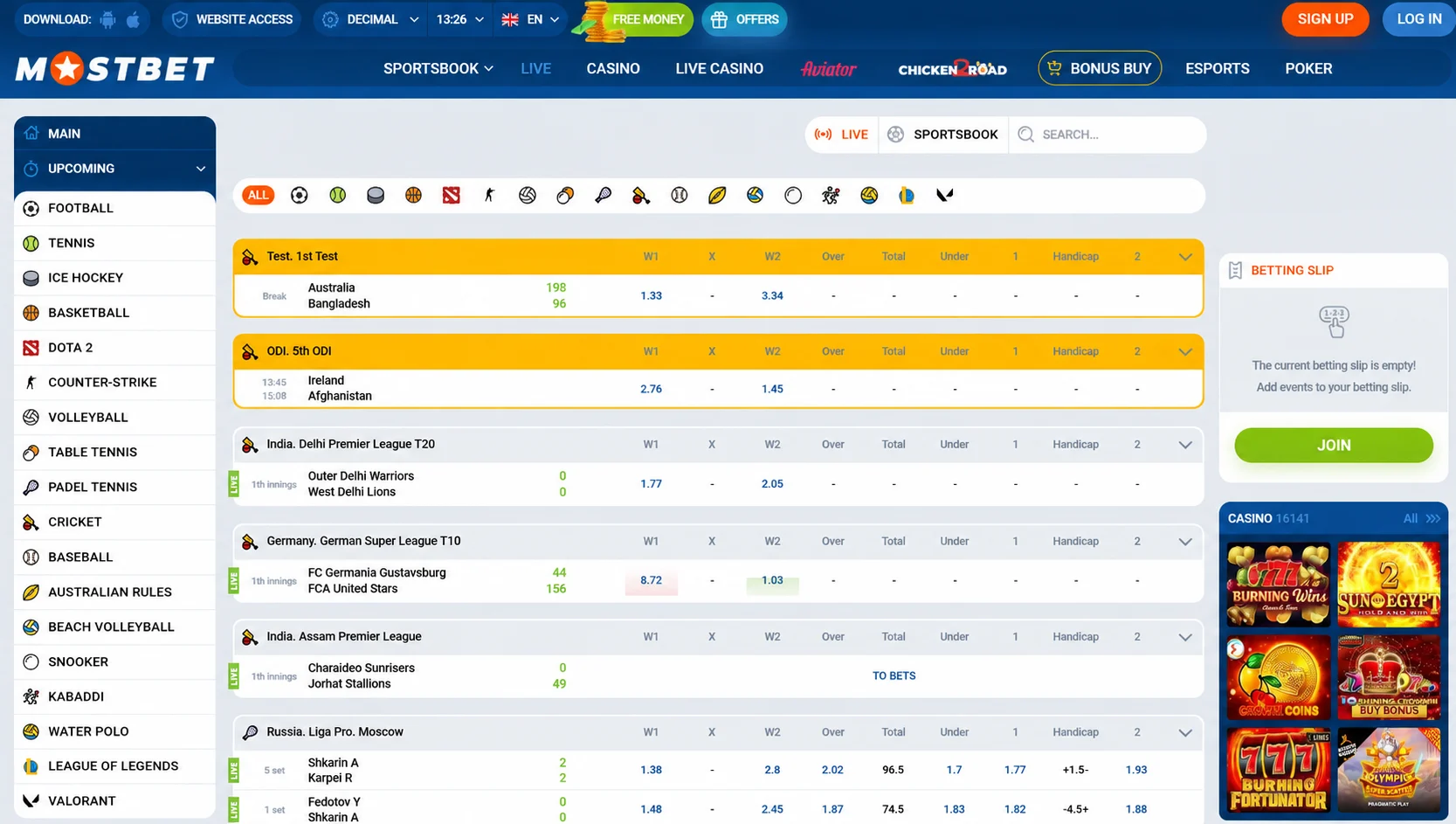Expand UPCOMING sidebar section
Screen dimensions: 1456x824
point(114,169)
